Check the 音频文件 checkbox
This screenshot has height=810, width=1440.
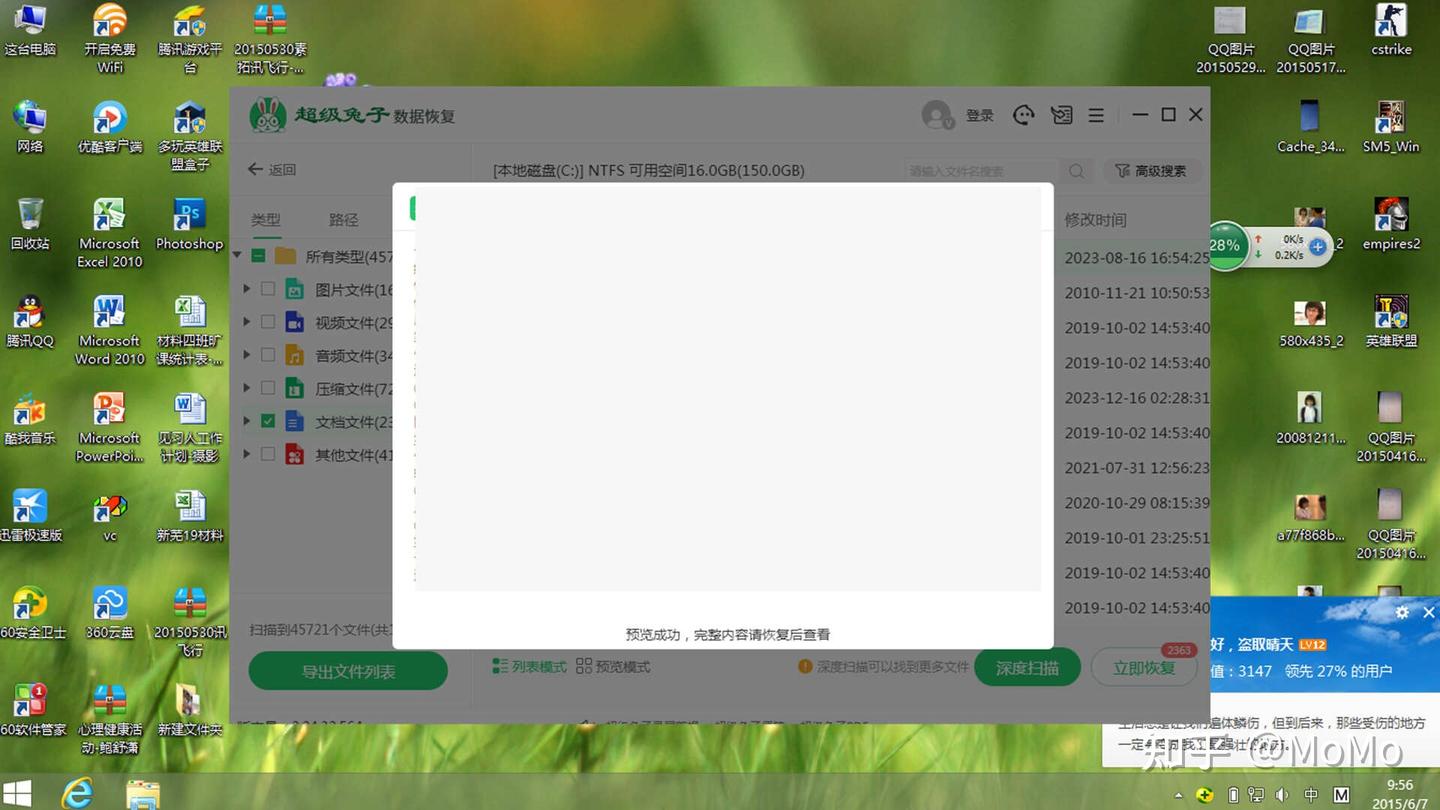coord(268,355)
